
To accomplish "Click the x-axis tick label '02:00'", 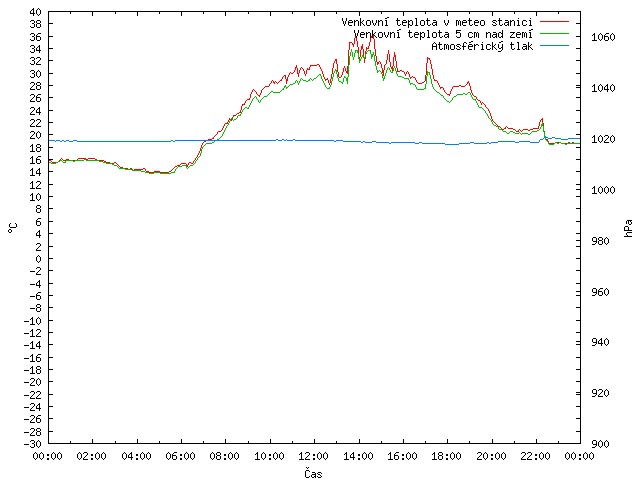I will (92, 456).
